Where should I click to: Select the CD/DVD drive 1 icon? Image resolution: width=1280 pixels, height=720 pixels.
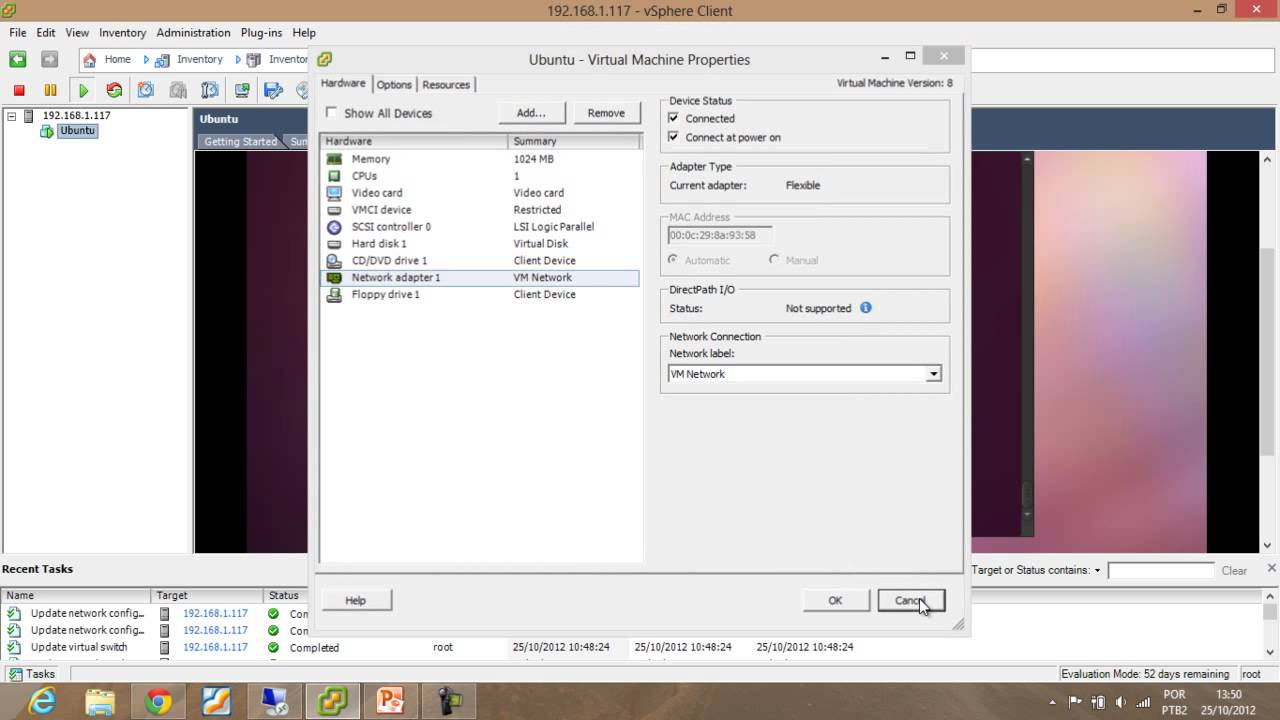[334, 261]
